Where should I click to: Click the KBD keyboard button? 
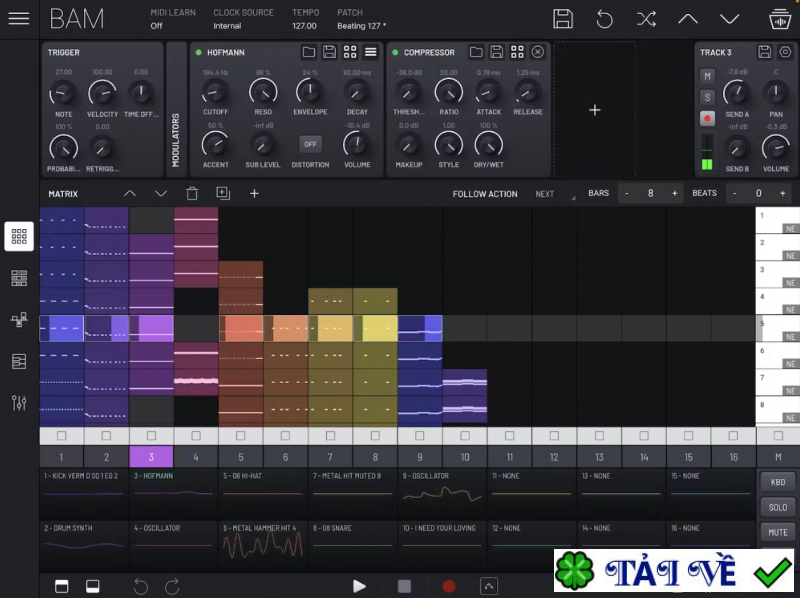(x=777, y=482)
